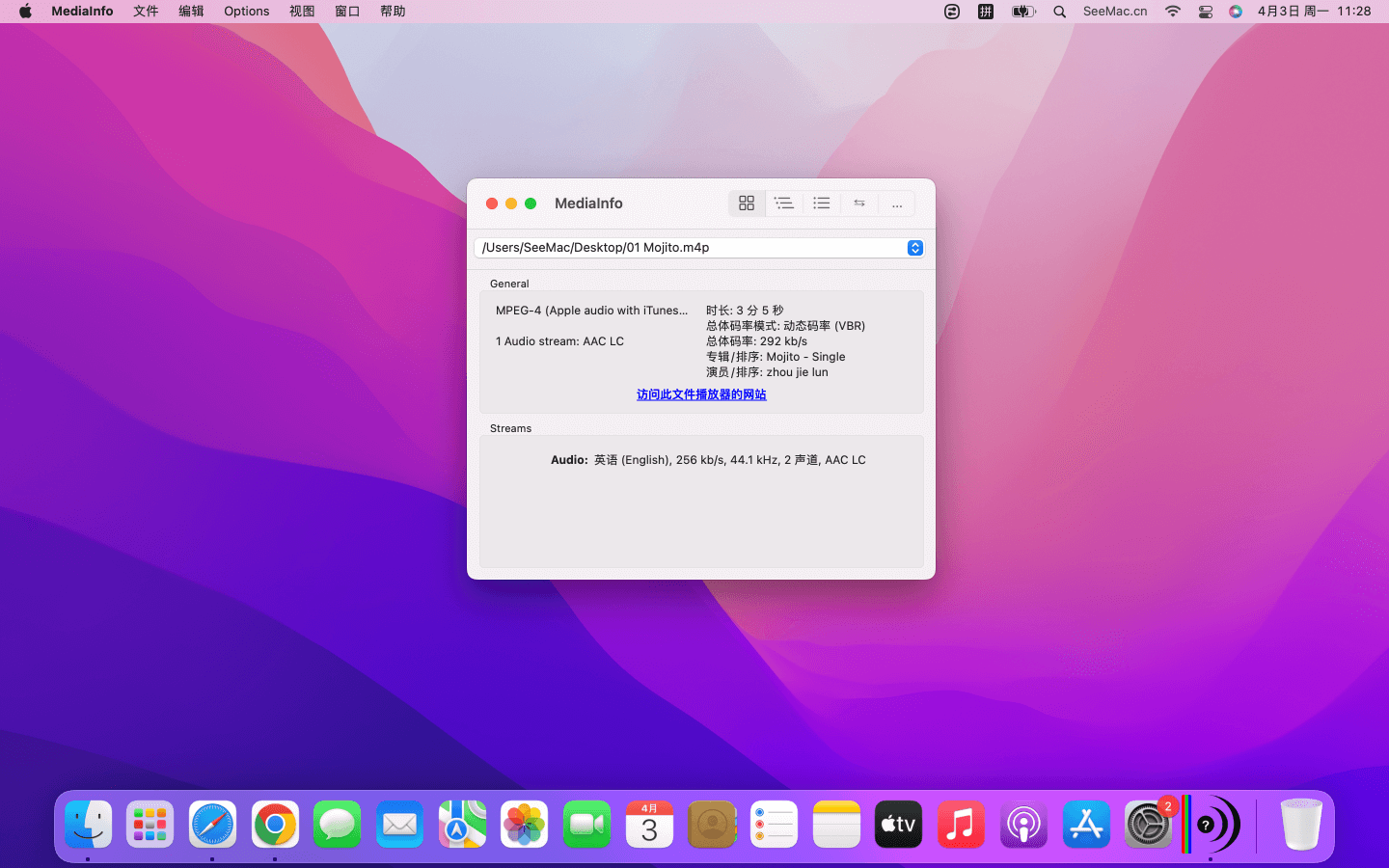Open the Apple menu

[x=25, y=12]
